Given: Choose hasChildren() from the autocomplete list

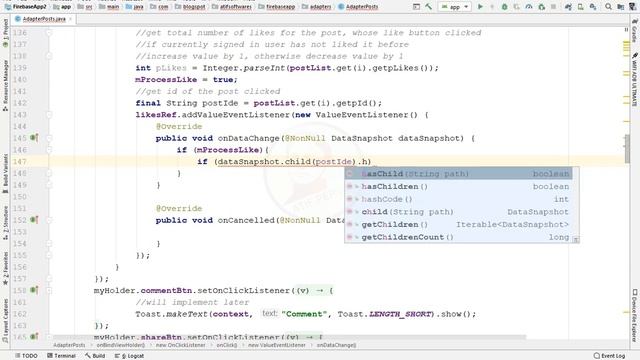Looking at the screenshot, I should coord(459,187).
